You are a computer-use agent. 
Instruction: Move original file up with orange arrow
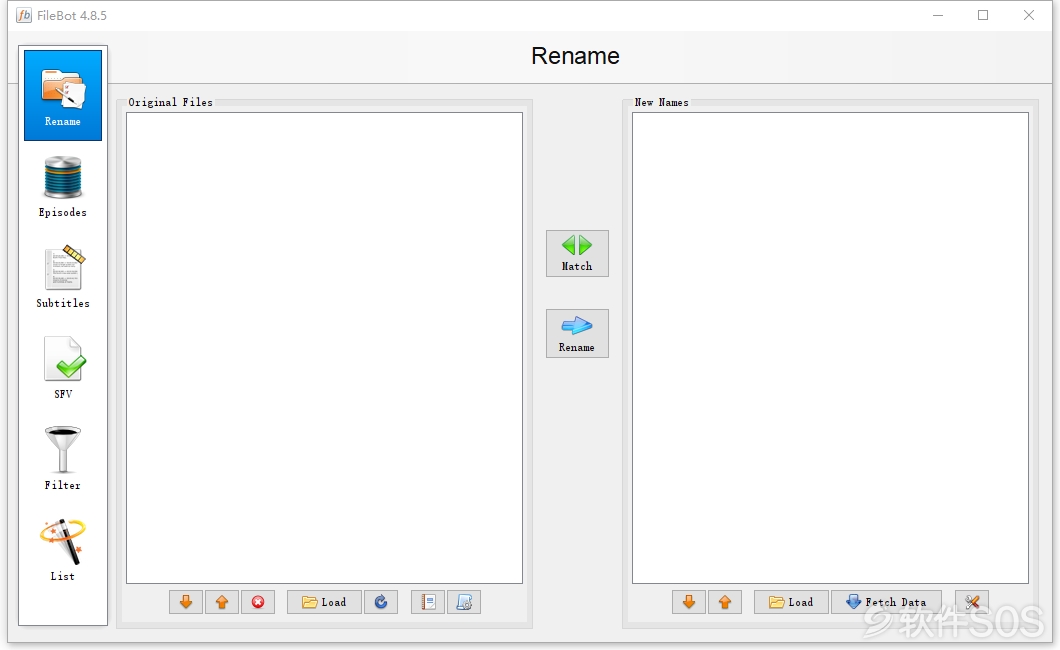(x=222, y=602)
